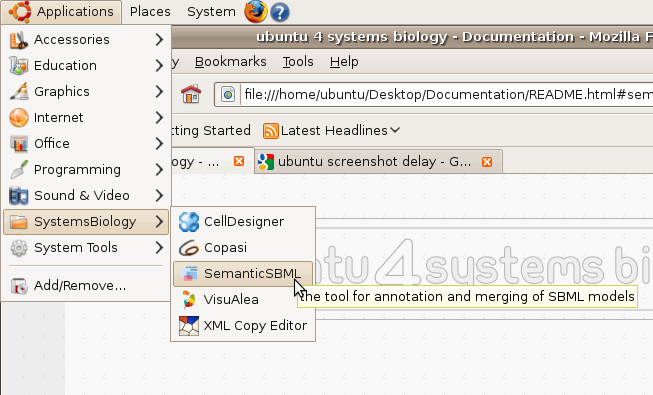Screen dimensions: 653x395
Task: Click Add/Remove... applications entry
Action: point(86,286)
